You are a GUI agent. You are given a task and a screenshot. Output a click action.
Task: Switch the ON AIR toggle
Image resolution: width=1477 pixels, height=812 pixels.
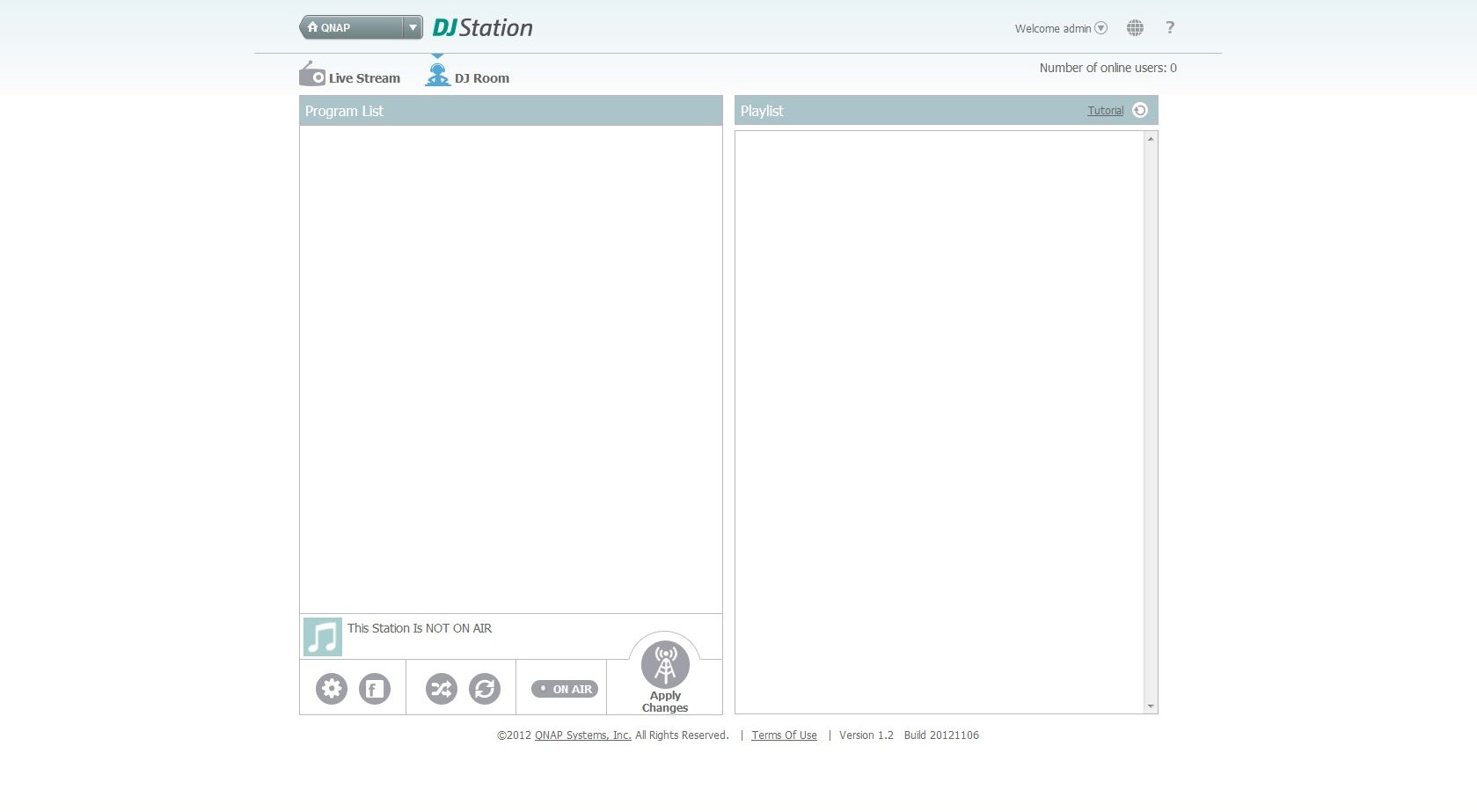pos(565,689)
